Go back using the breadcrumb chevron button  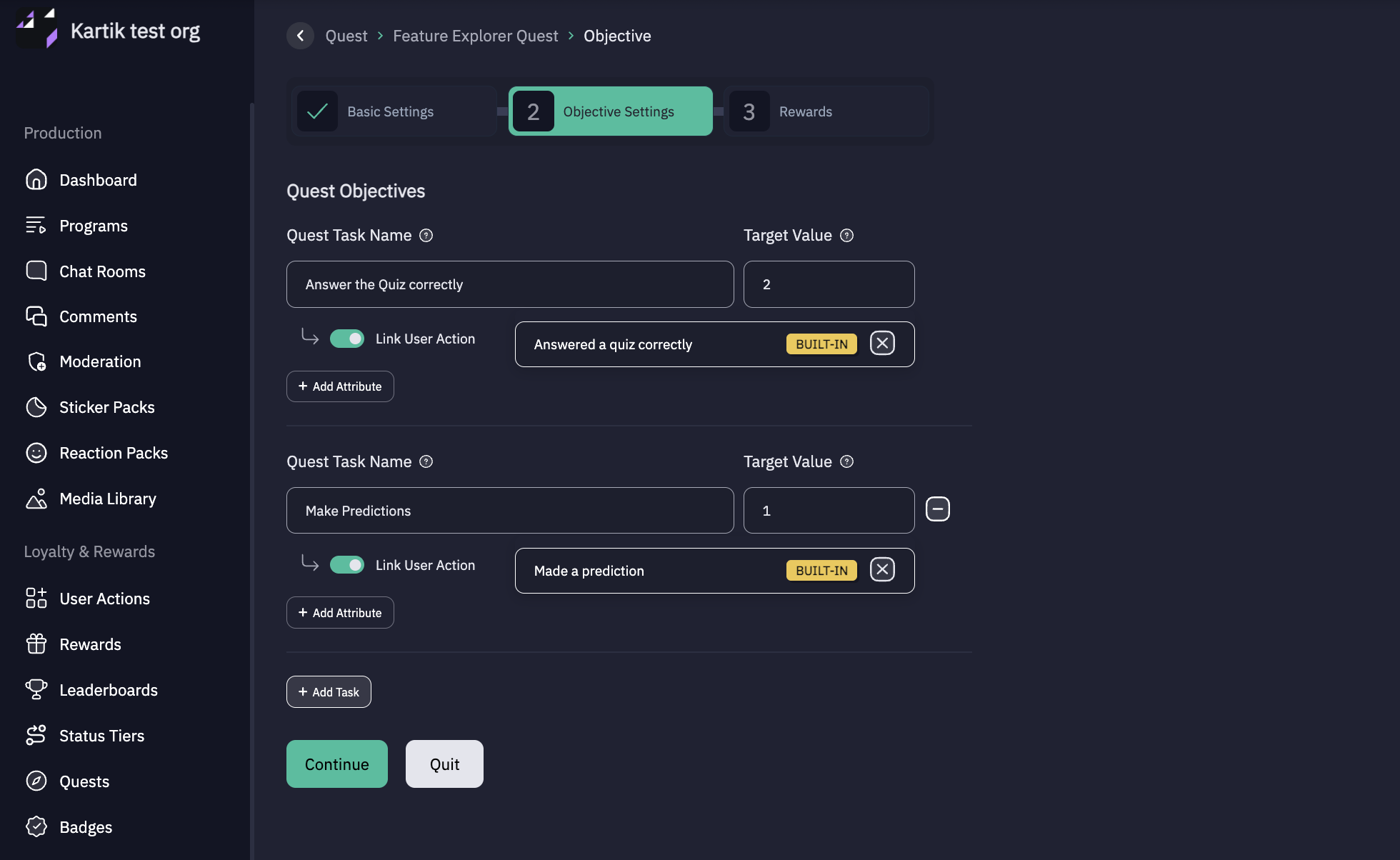(300, 36)
